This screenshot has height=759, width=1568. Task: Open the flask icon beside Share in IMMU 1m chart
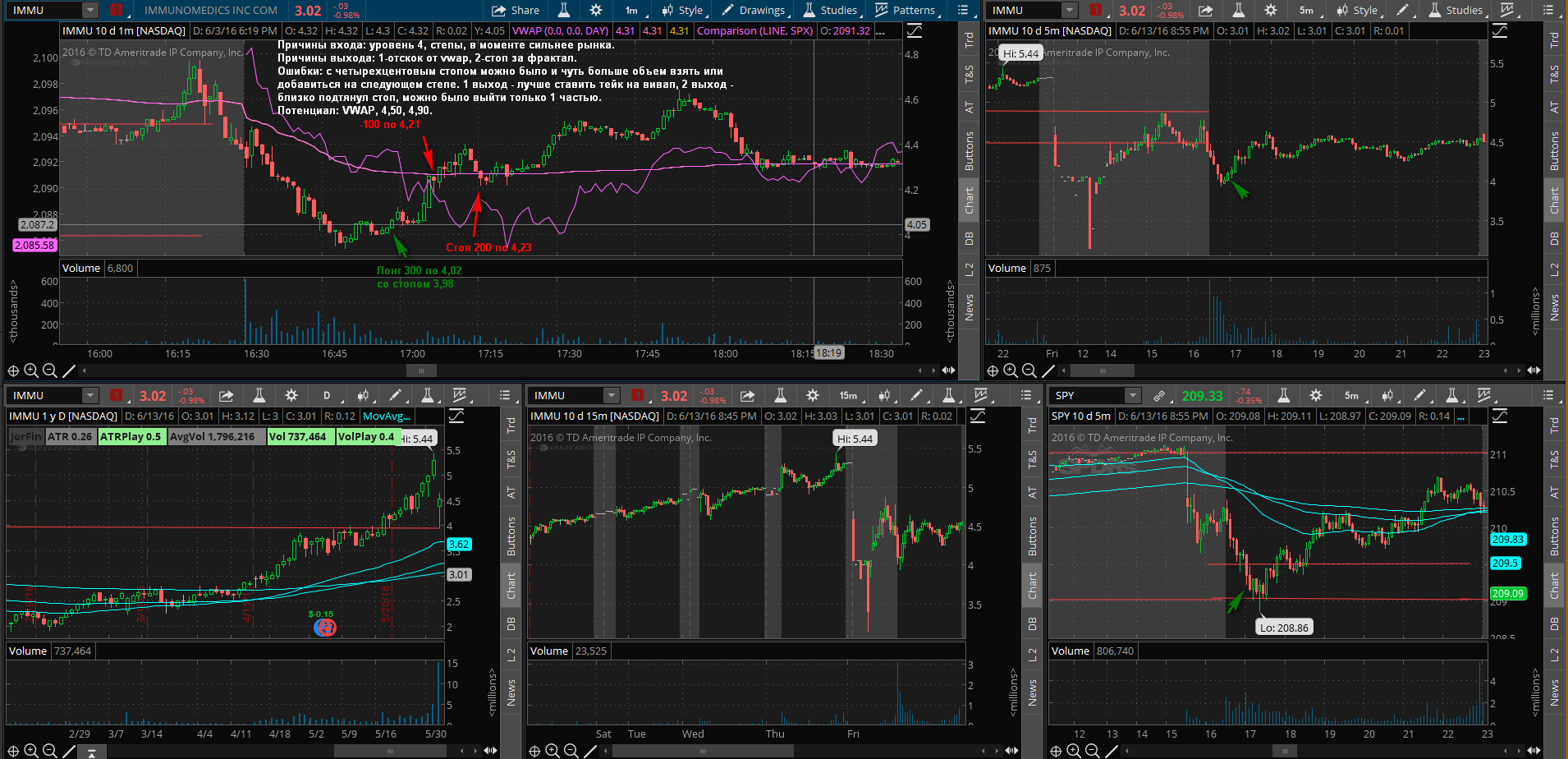[564, 10]
